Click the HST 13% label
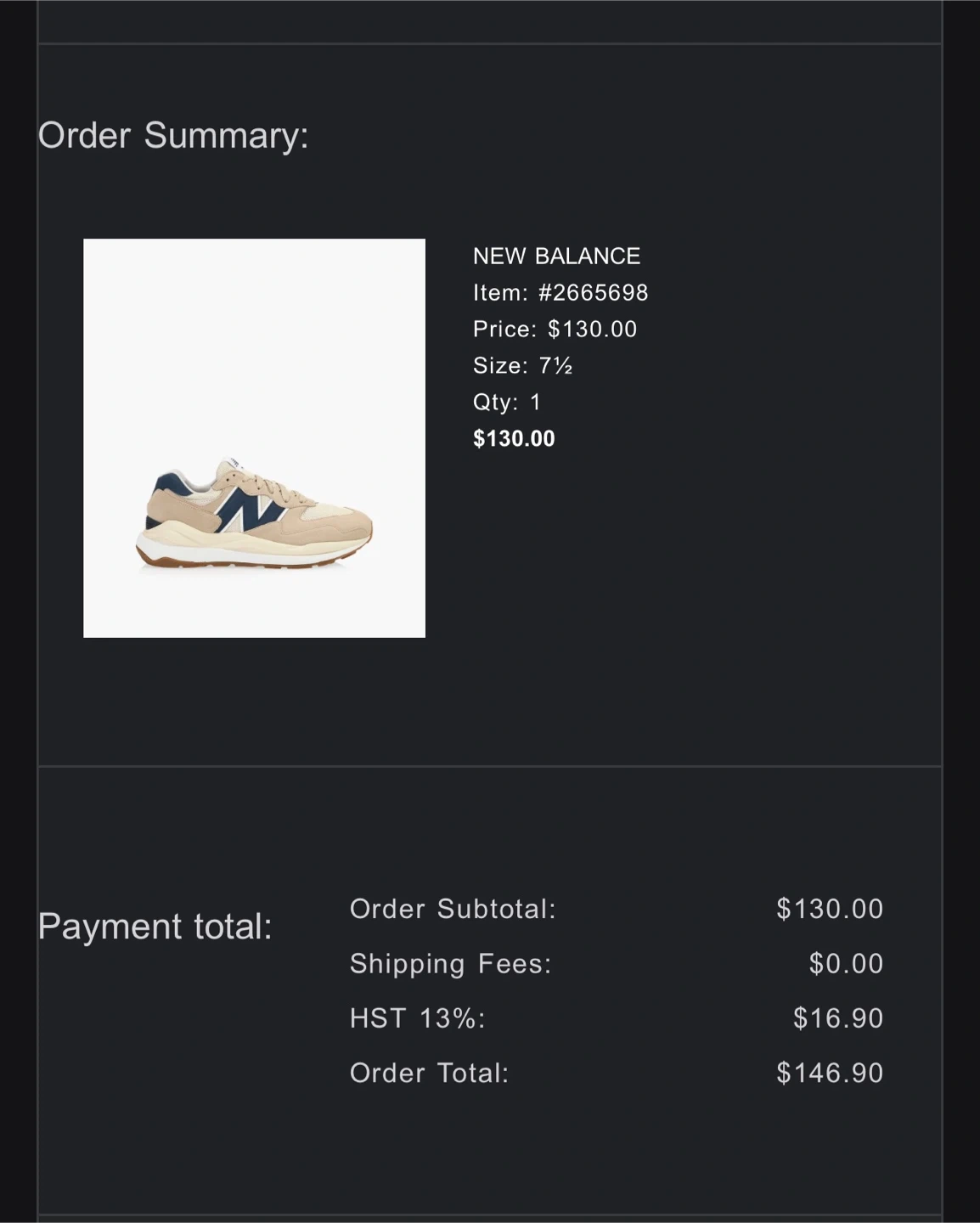 [417, 1017]
